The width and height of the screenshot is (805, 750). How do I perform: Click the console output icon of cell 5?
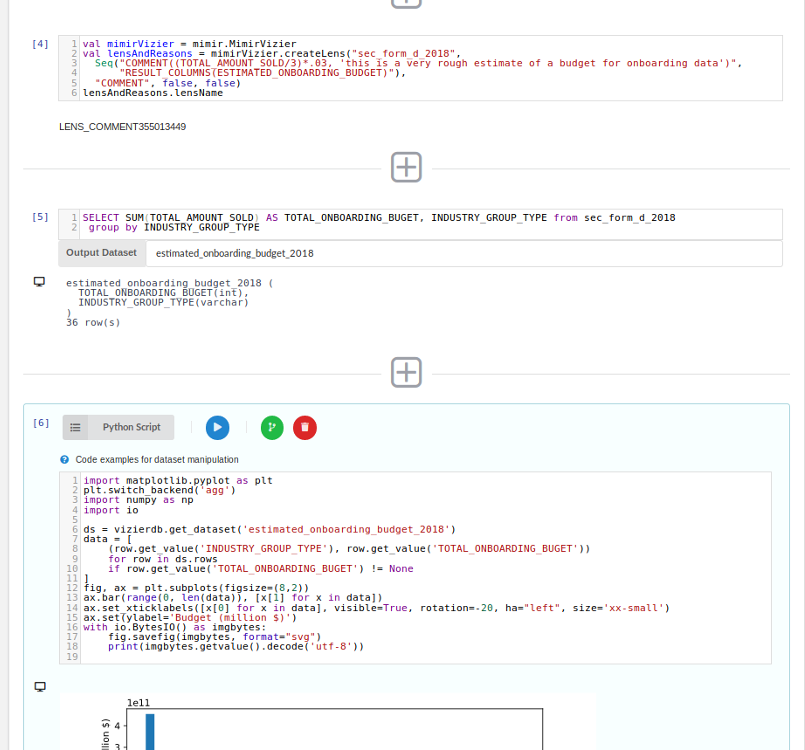(40, 283)
